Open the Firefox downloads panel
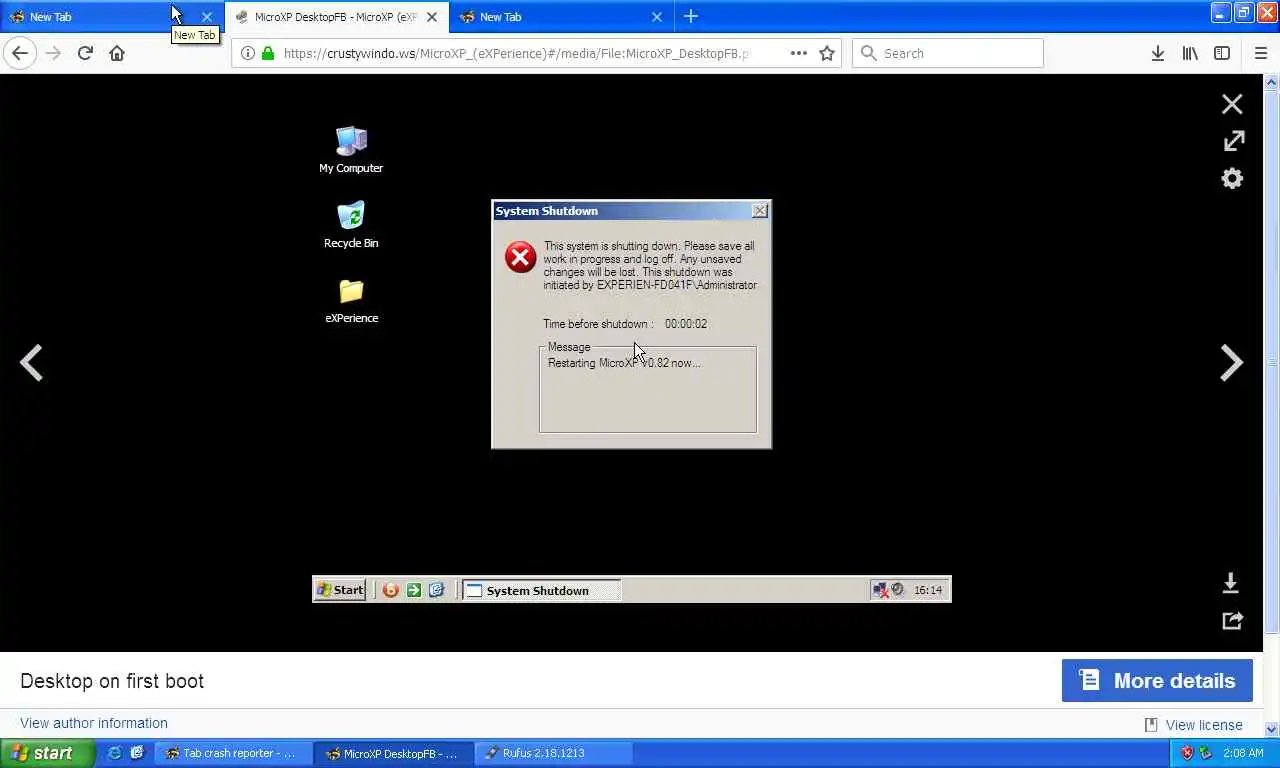Viewport: 1280px width, 768px height. pyautogui.click(x=1157, y=53)
